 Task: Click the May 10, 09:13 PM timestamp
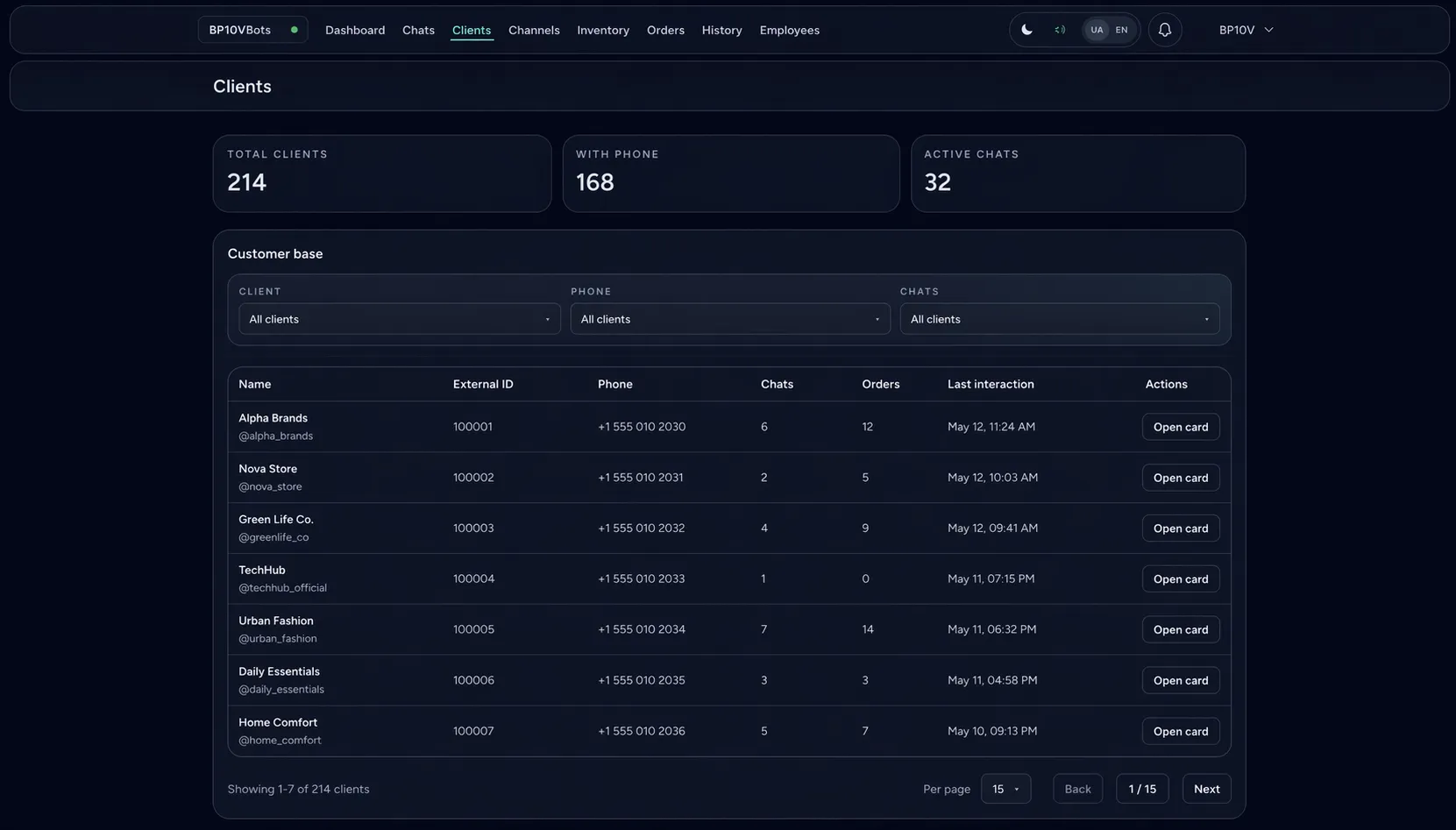tap(992, 731)
